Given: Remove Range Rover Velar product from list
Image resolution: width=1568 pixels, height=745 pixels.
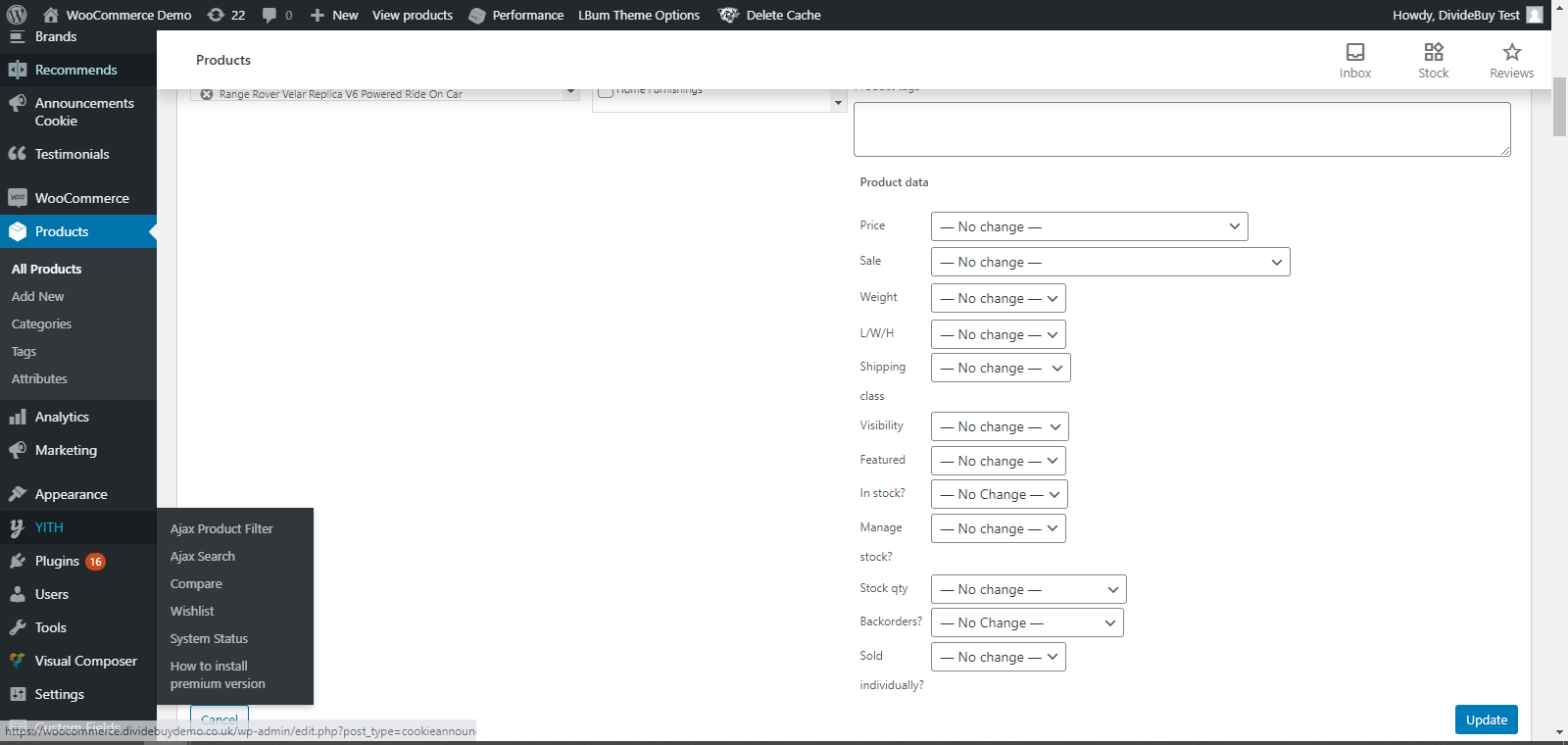Looking at the screenshot, I should click(207, 95).
